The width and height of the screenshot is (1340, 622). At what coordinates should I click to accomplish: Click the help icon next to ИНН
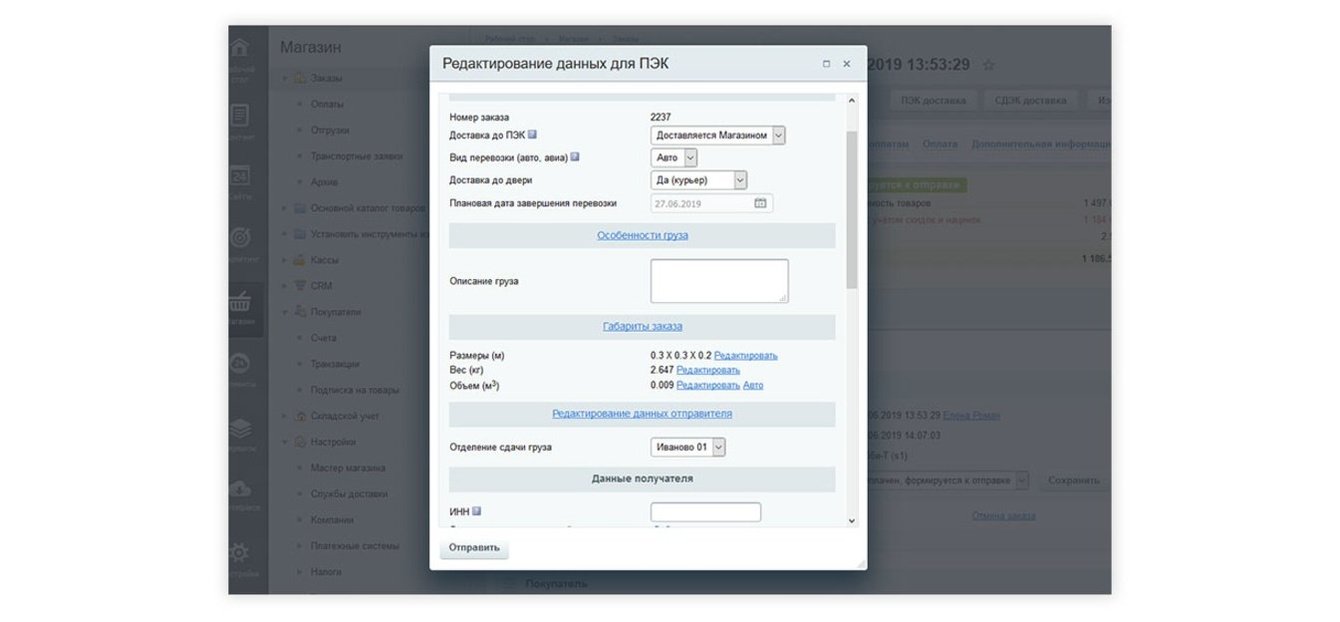click(x=477, y=511)
